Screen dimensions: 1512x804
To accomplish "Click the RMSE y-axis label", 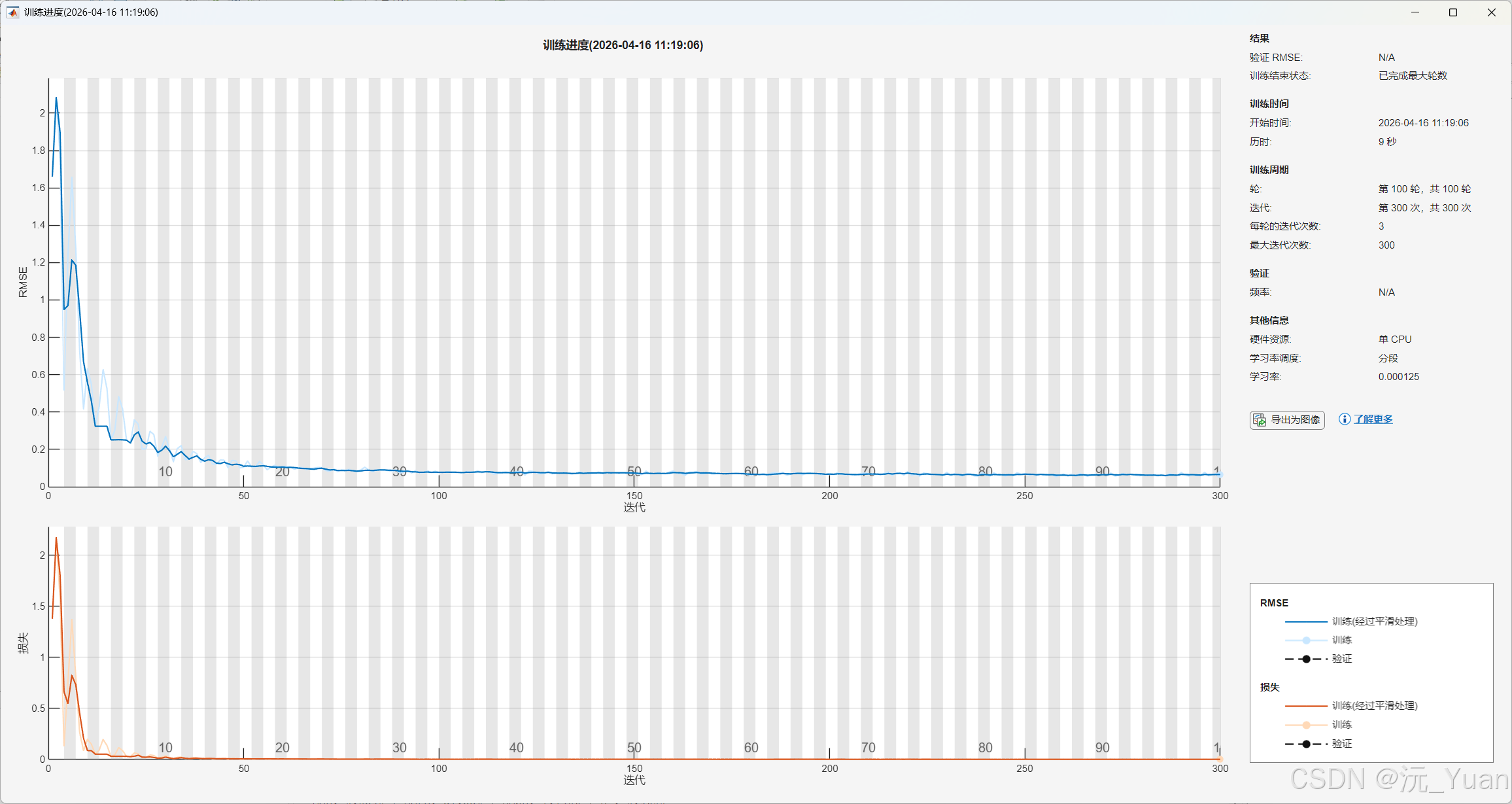I will pyautogui.click(x=24, y=282).
